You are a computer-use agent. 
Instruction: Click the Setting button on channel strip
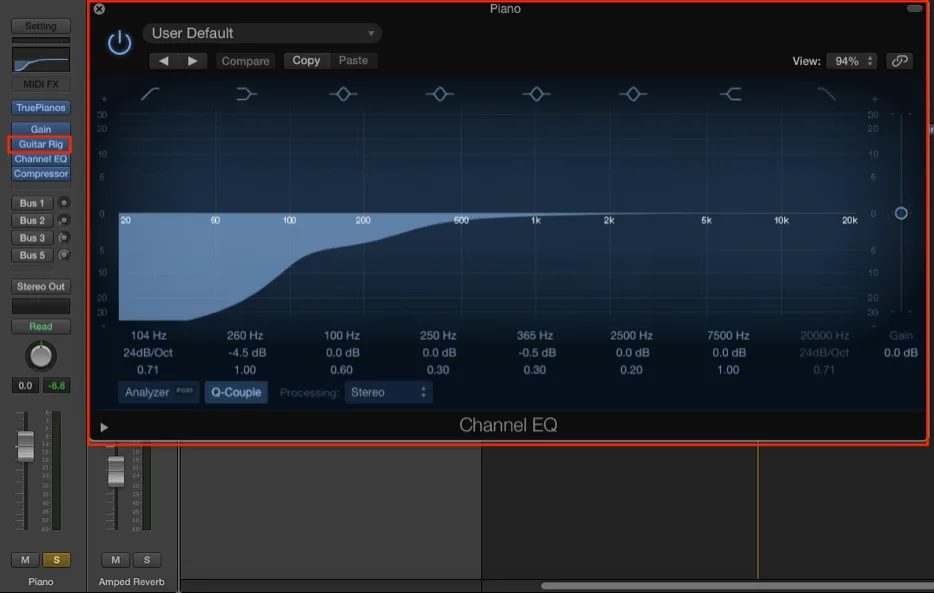tap(41, 26)
